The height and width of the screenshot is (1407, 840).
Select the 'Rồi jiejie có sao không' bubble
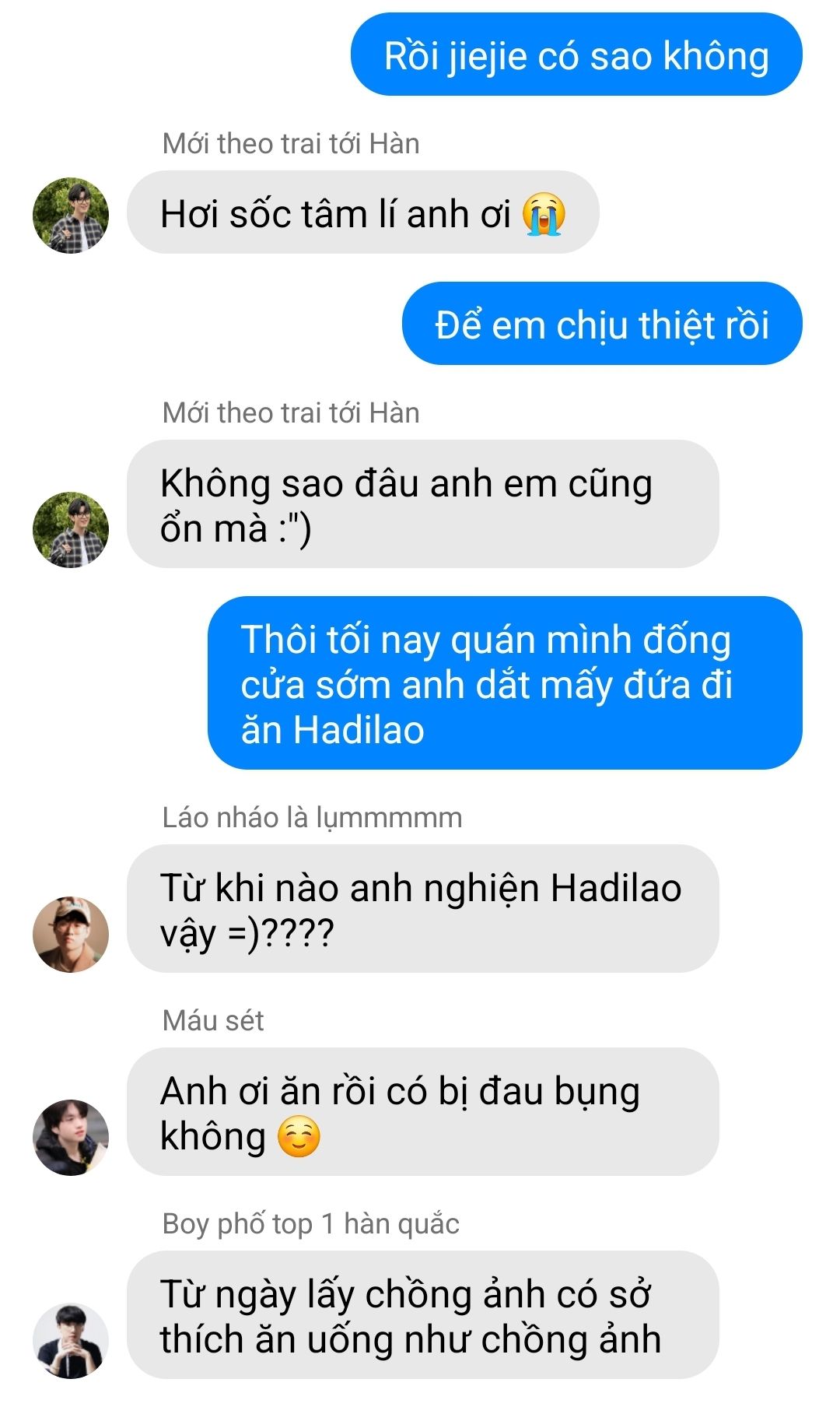(x=576, y=54)
